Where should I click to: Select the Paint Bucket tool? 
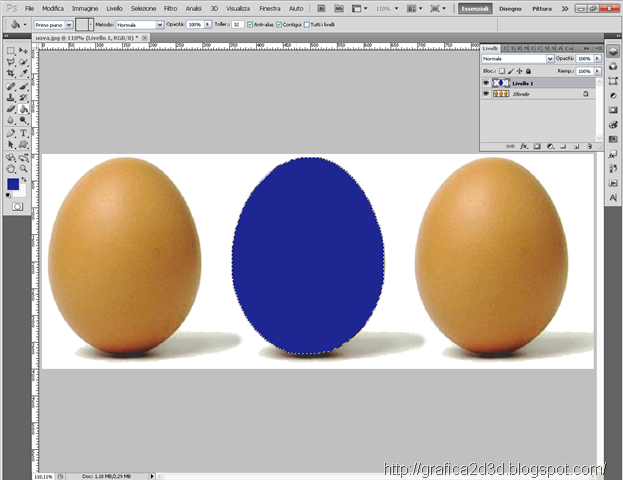(23, 109)
